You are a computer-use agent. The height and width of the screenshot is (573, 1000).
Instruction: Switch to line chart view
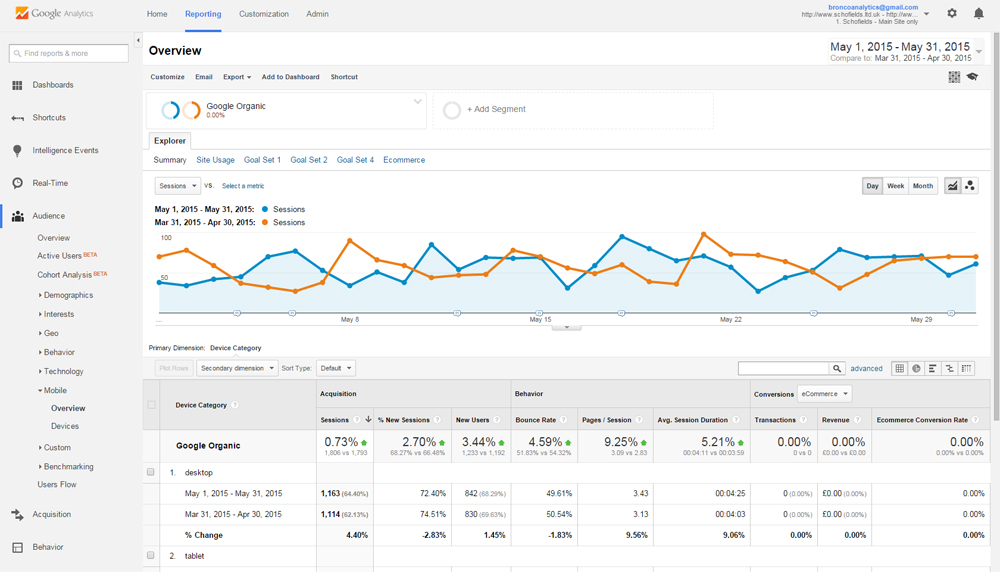(952, 186)
